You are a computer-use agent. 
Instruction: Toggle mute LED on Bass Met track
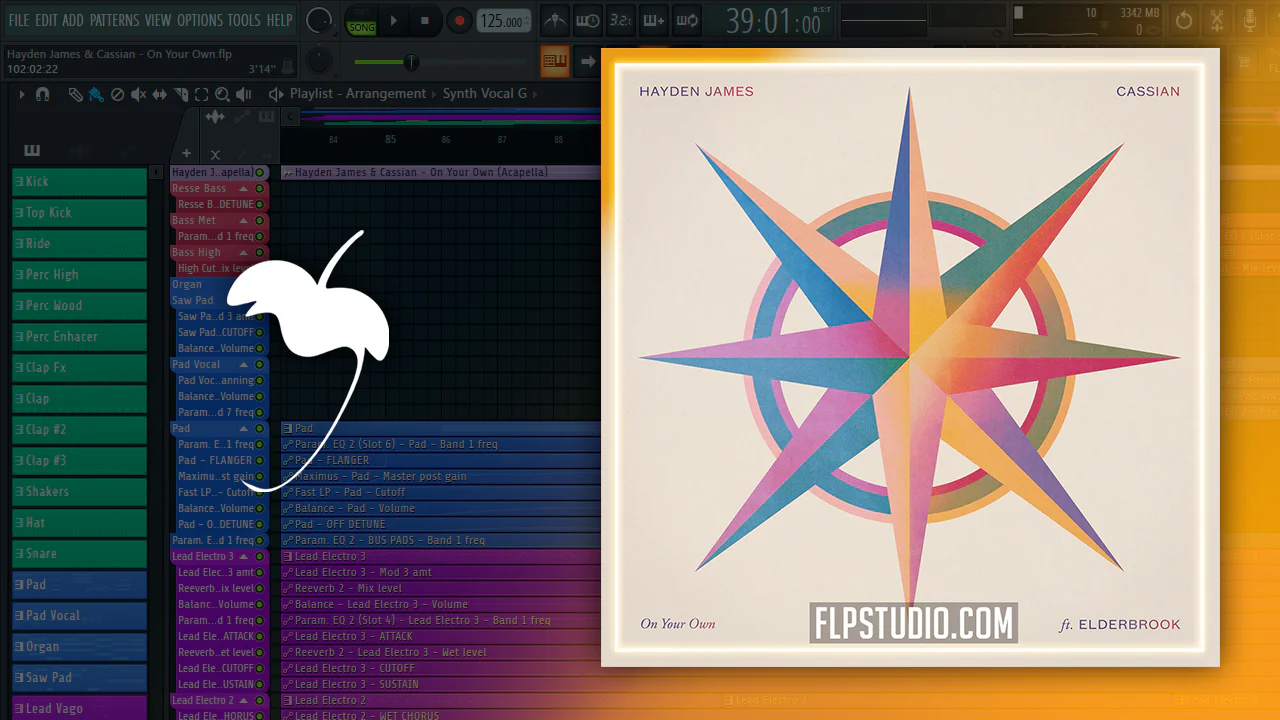(x=260, y=221)
